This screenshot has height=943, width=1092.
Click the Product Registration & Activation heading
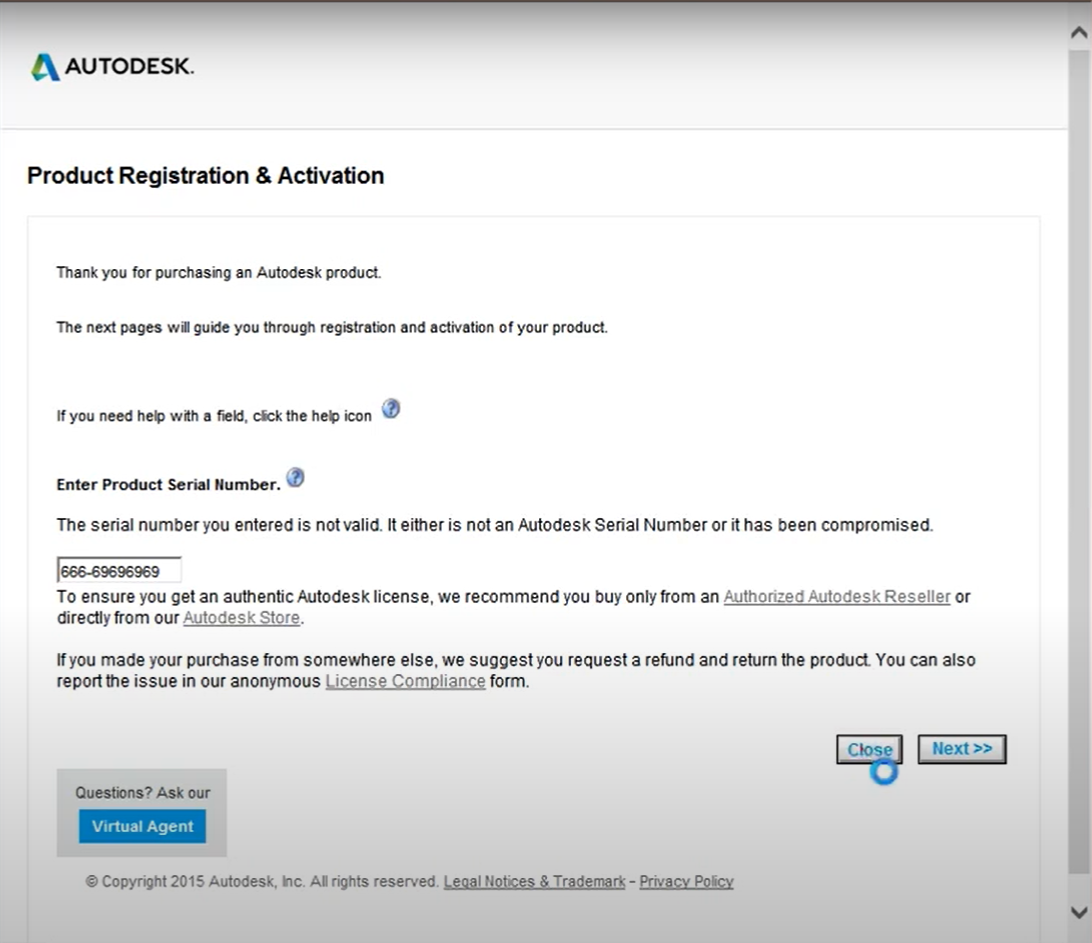point(205,176)
